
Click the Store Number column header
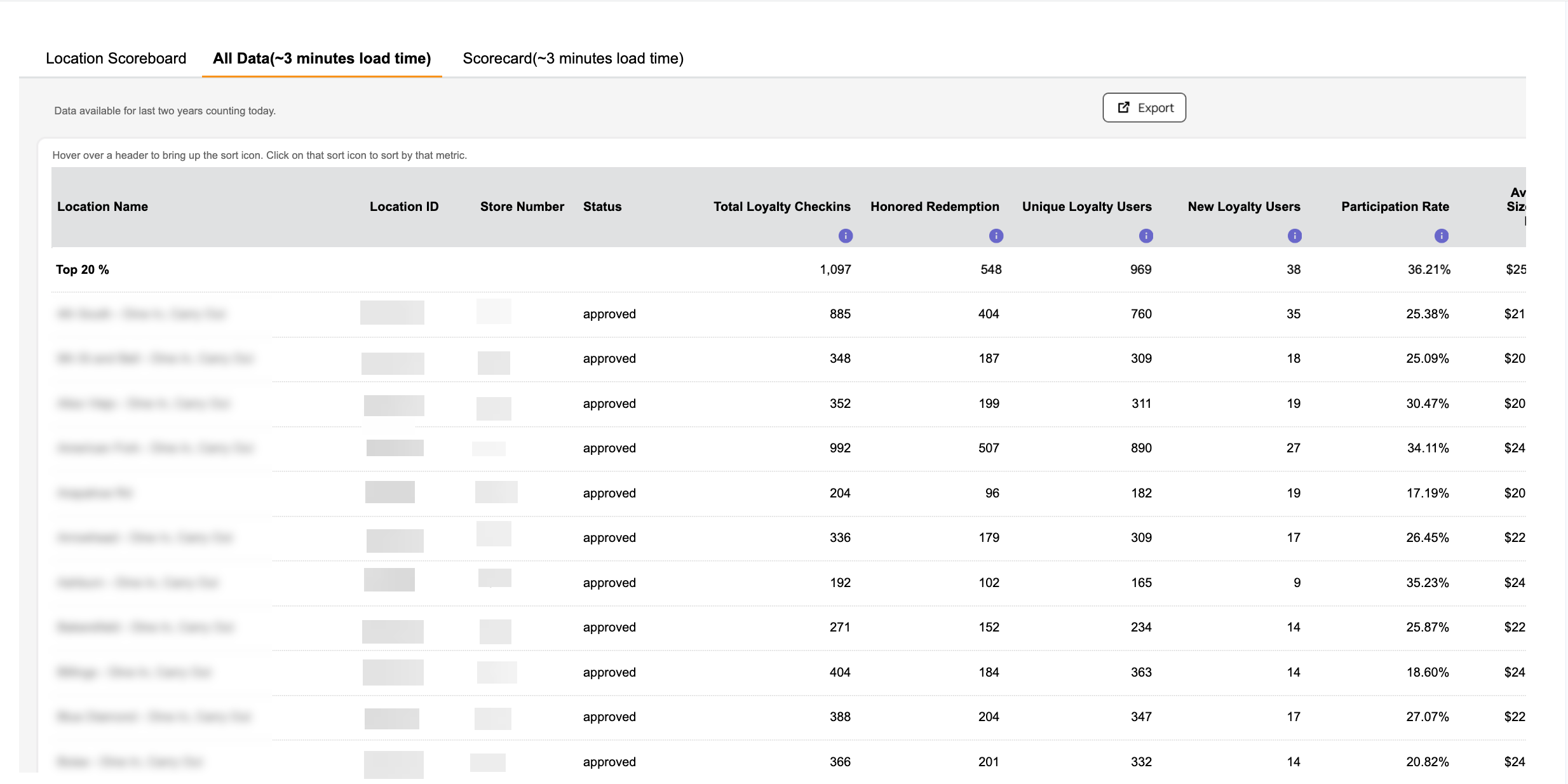(x=522, y=206)
